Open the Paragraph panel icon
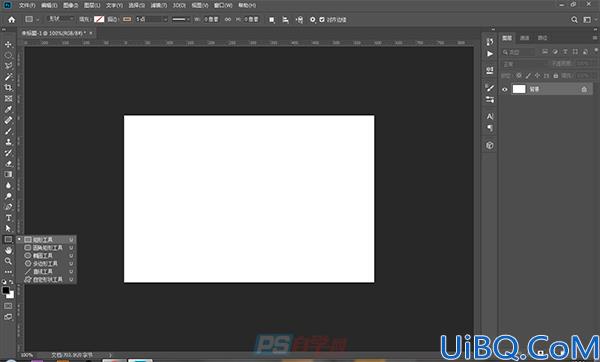 click(x=490, y=128)
